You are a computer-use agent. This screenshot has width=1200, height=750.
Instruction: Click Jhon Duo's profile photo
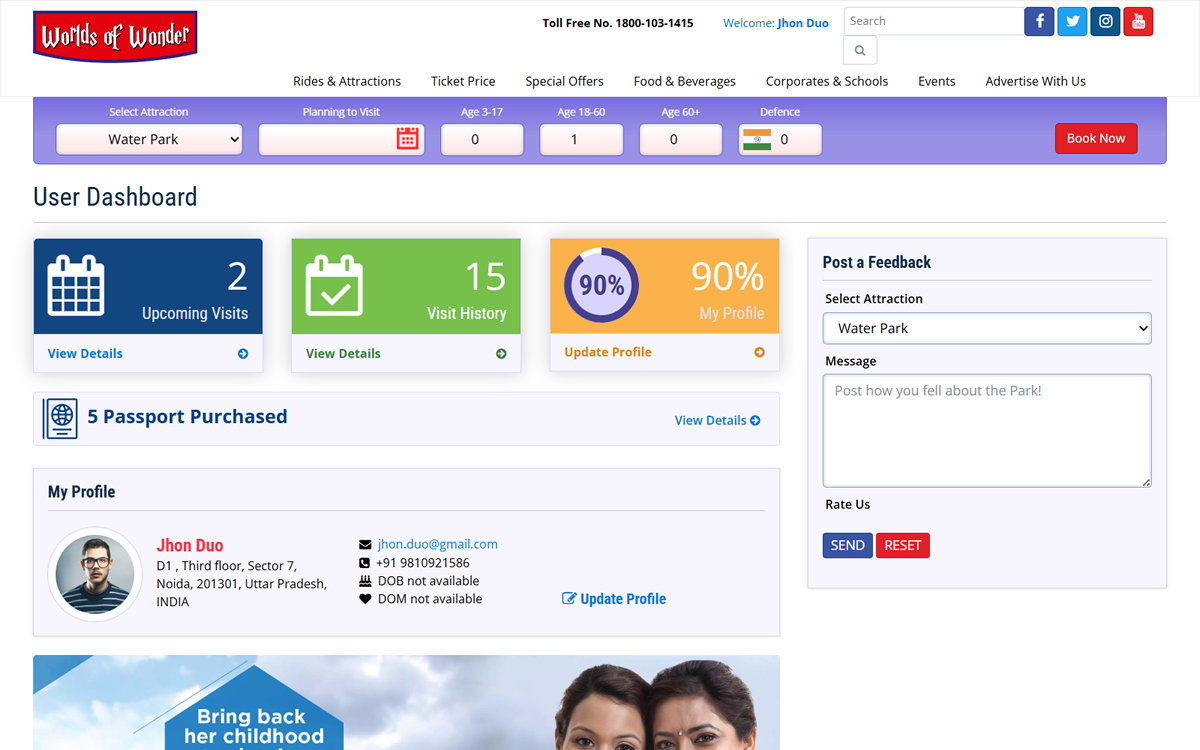point(96,574)
